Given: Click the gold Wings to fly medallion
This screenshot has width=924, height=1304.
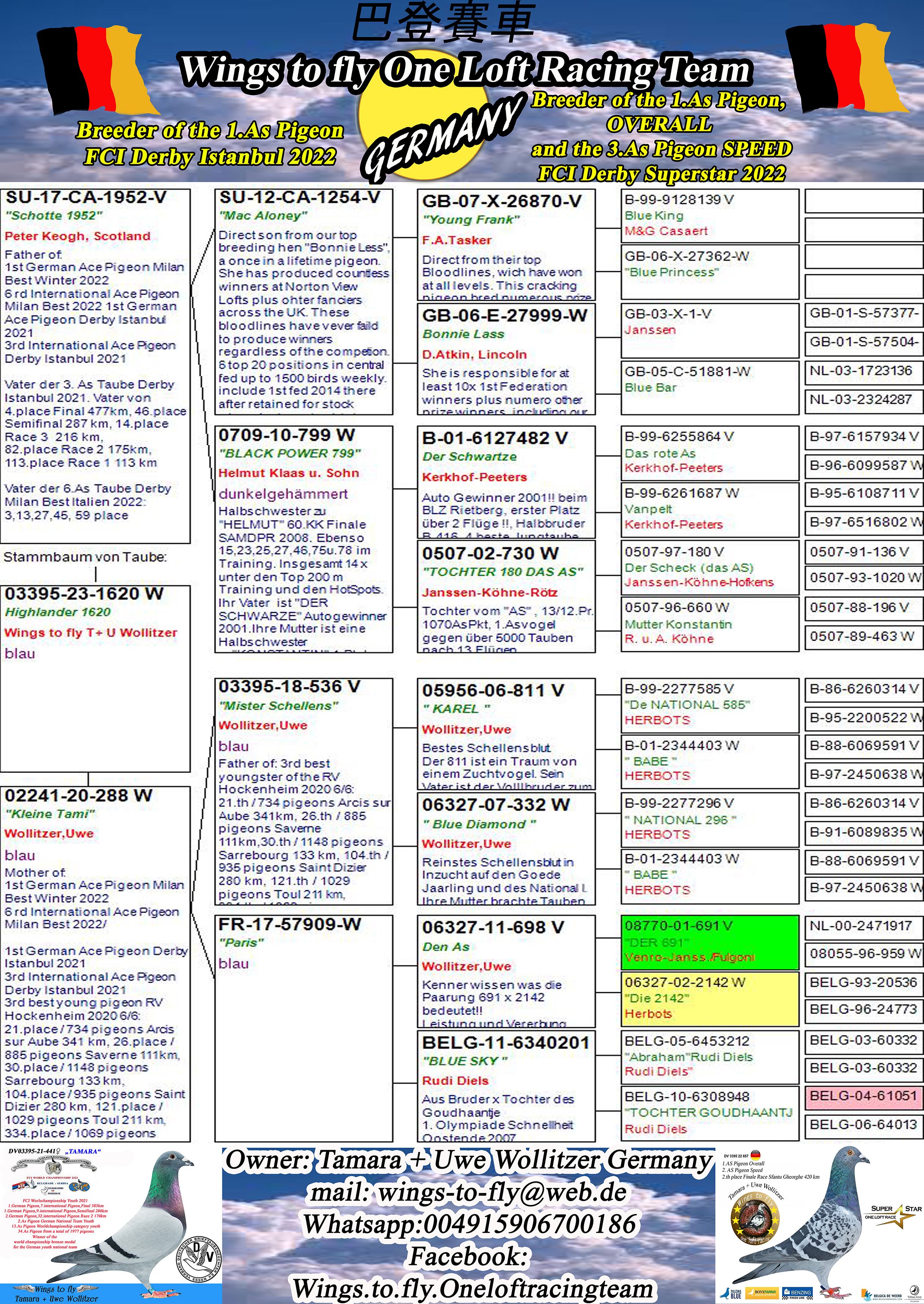Looking at the screenshot, I should pos(755,1219).
